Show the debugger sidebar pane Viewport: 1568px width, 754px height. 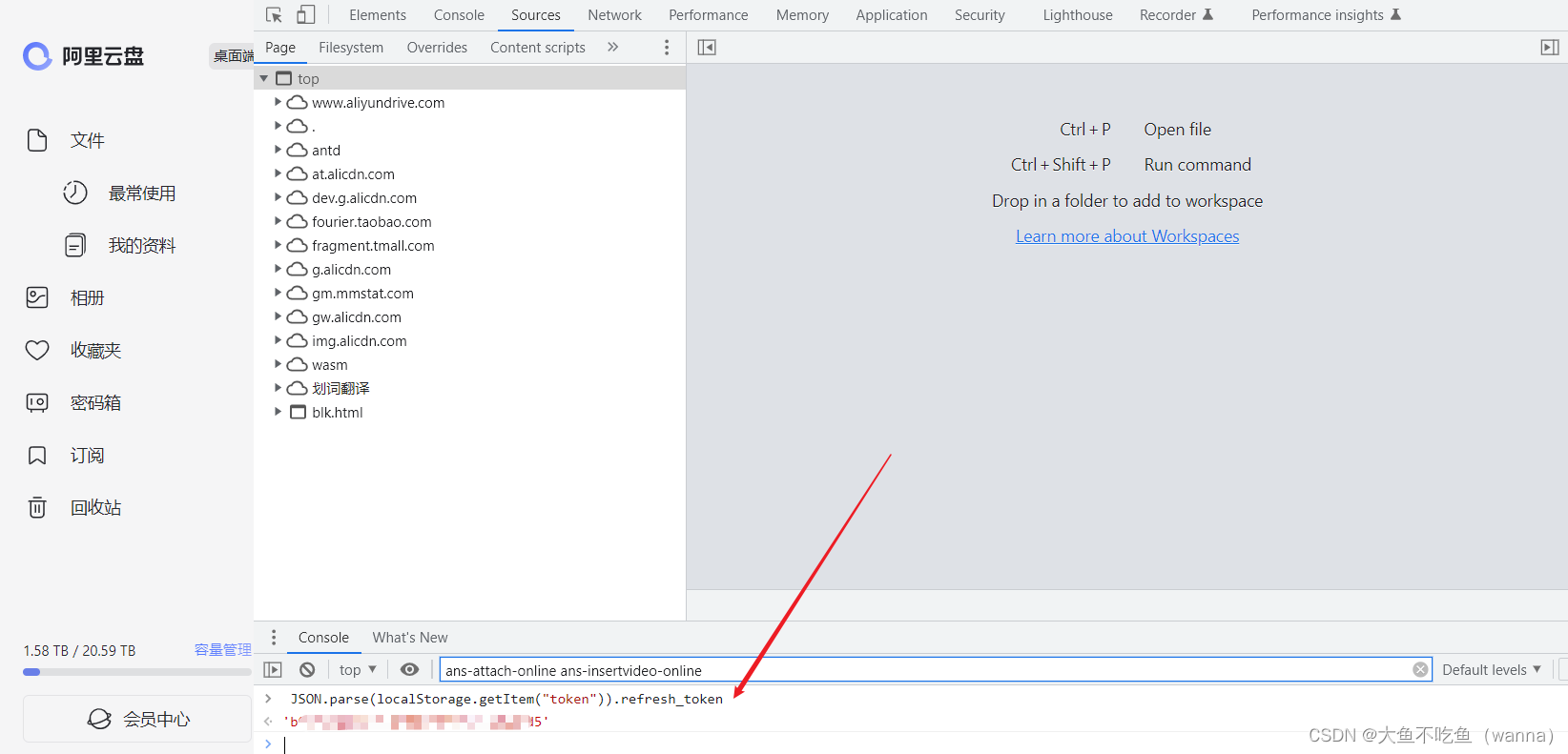point(1550,48)
